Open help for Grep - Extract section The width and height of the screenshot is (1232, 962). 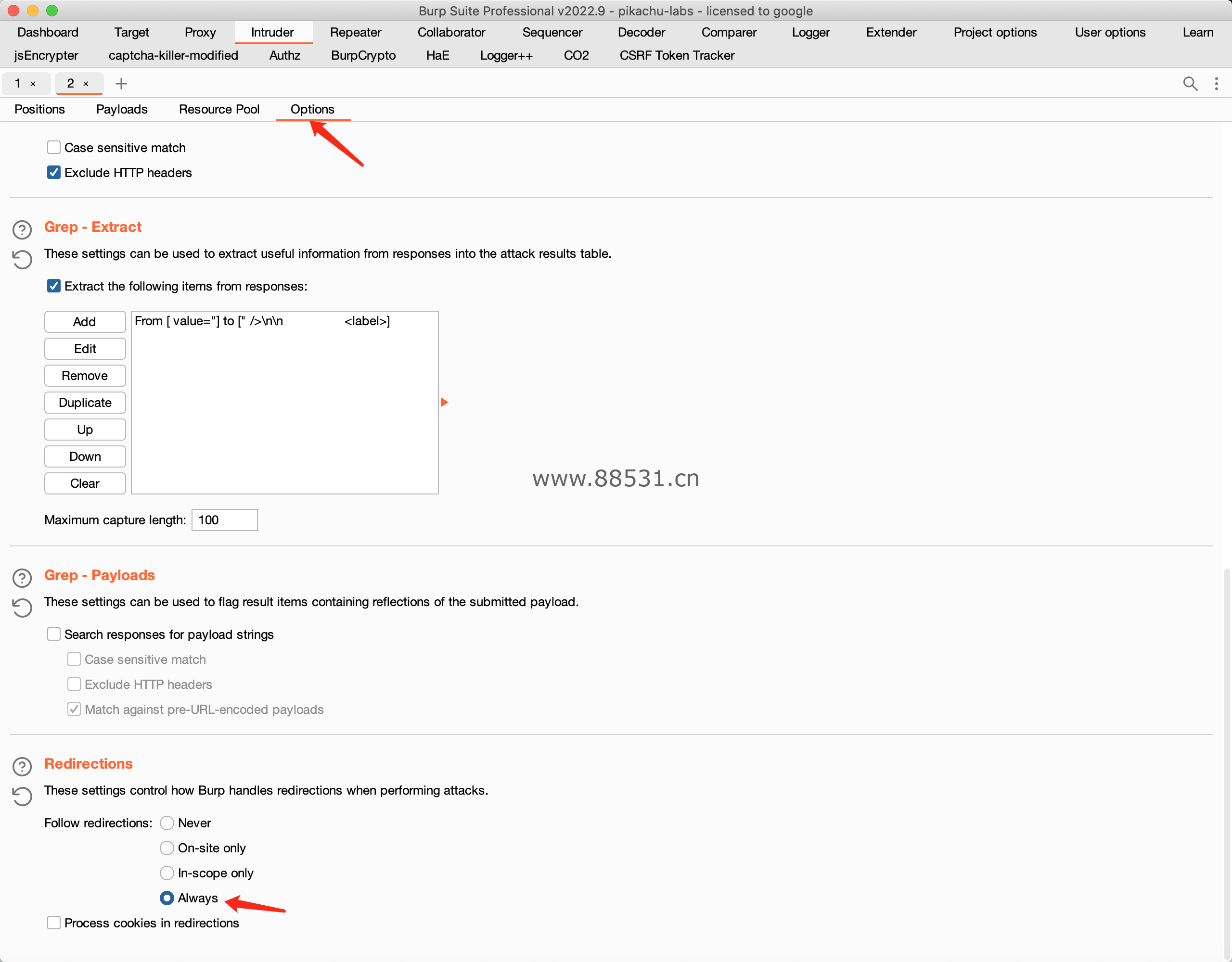pyautogui.click(x=22, y=229)
